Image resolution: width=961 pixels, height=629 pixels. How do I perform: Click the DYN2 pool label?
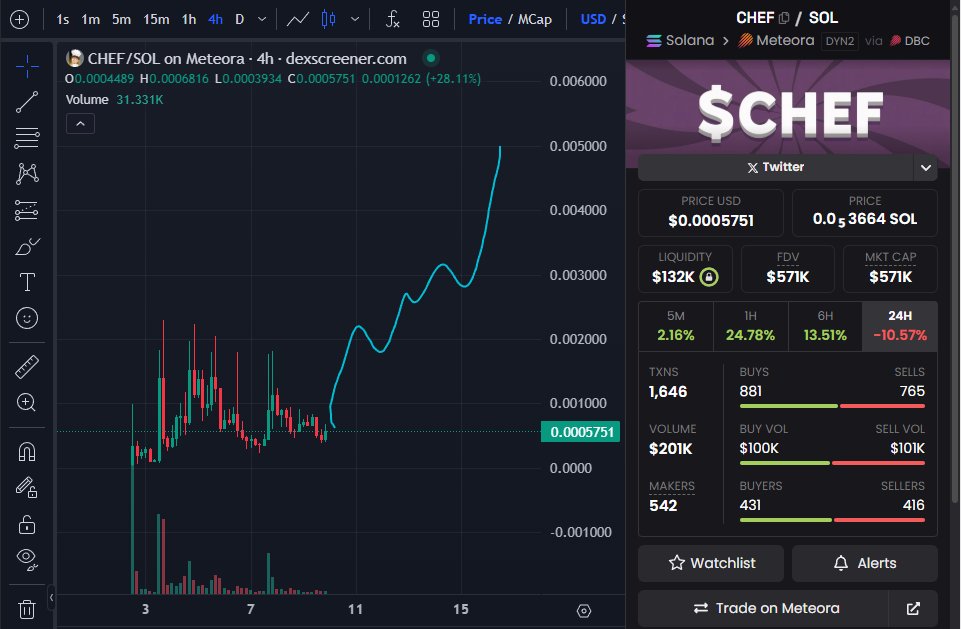tap(839, 41)
